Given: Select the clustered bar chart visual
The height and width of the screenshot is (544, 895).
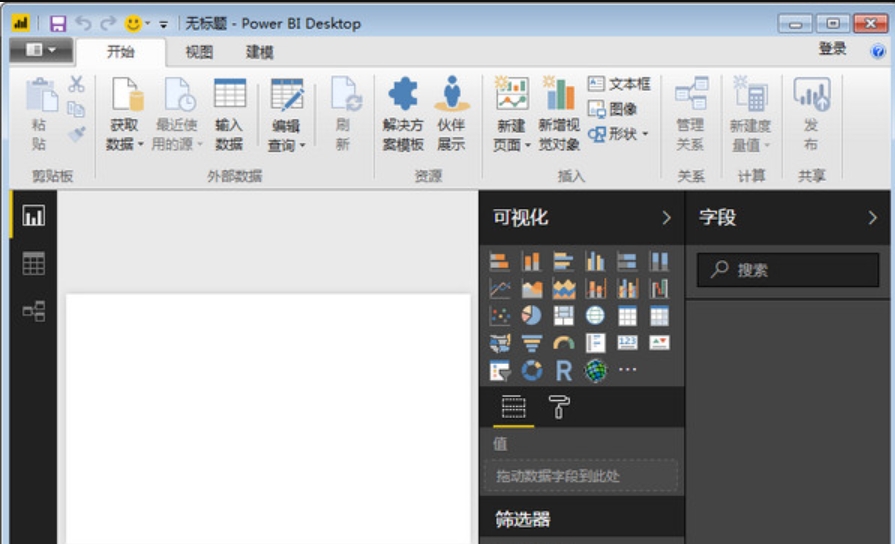Looking at the screenshot, I should (x=563, y=262).
